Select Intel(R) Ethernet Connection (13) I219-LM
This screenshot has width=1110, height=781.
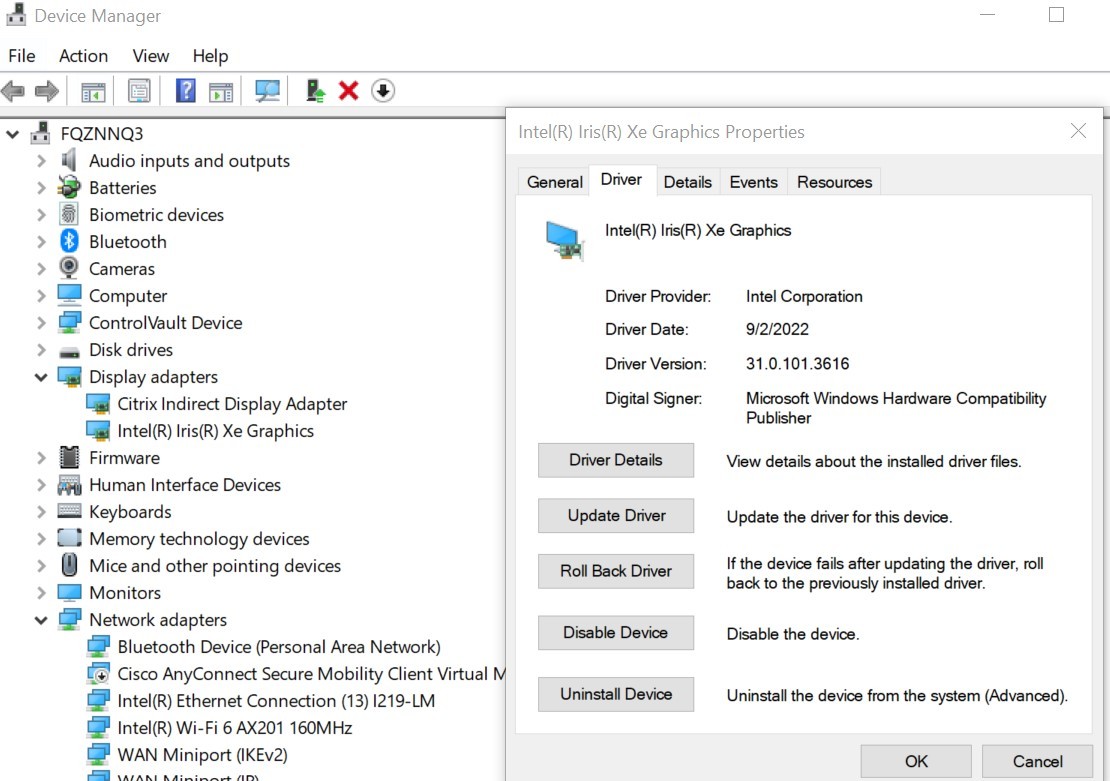click(276, 701)
